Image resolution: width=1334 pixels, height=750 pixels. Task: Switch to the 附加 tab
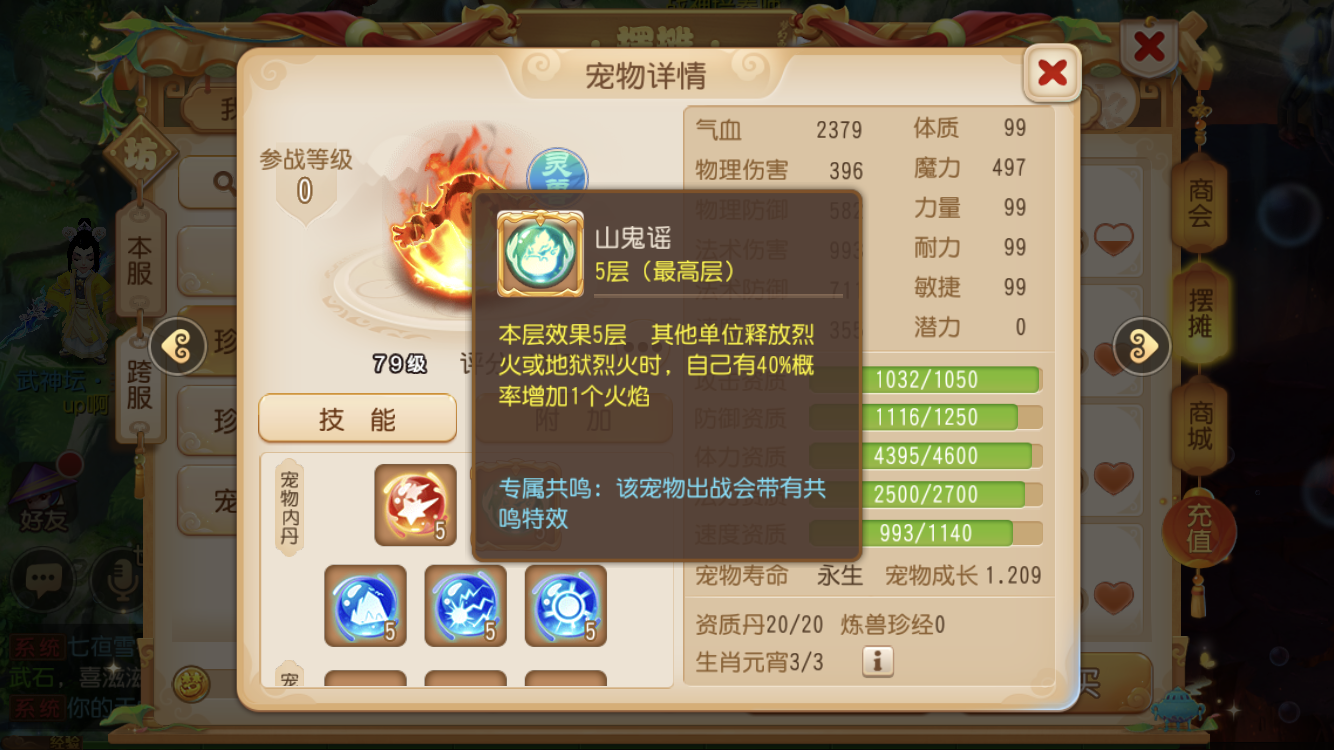click(573, 419)
